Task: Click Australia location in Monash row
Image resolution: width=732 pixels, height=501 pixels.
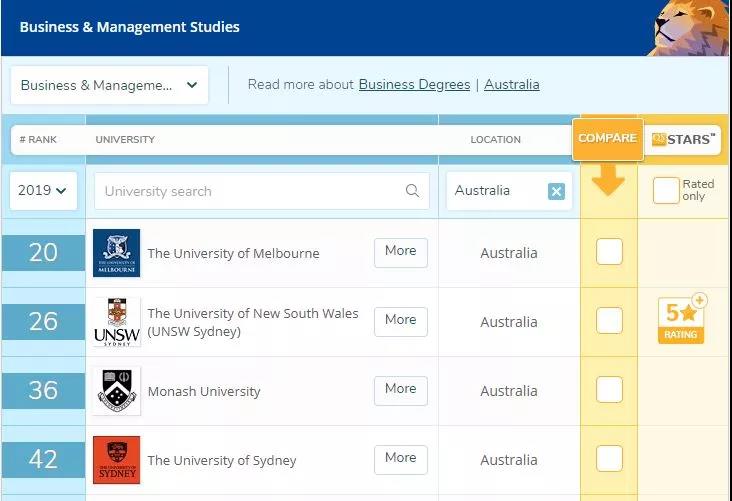Action: [509, 391]
